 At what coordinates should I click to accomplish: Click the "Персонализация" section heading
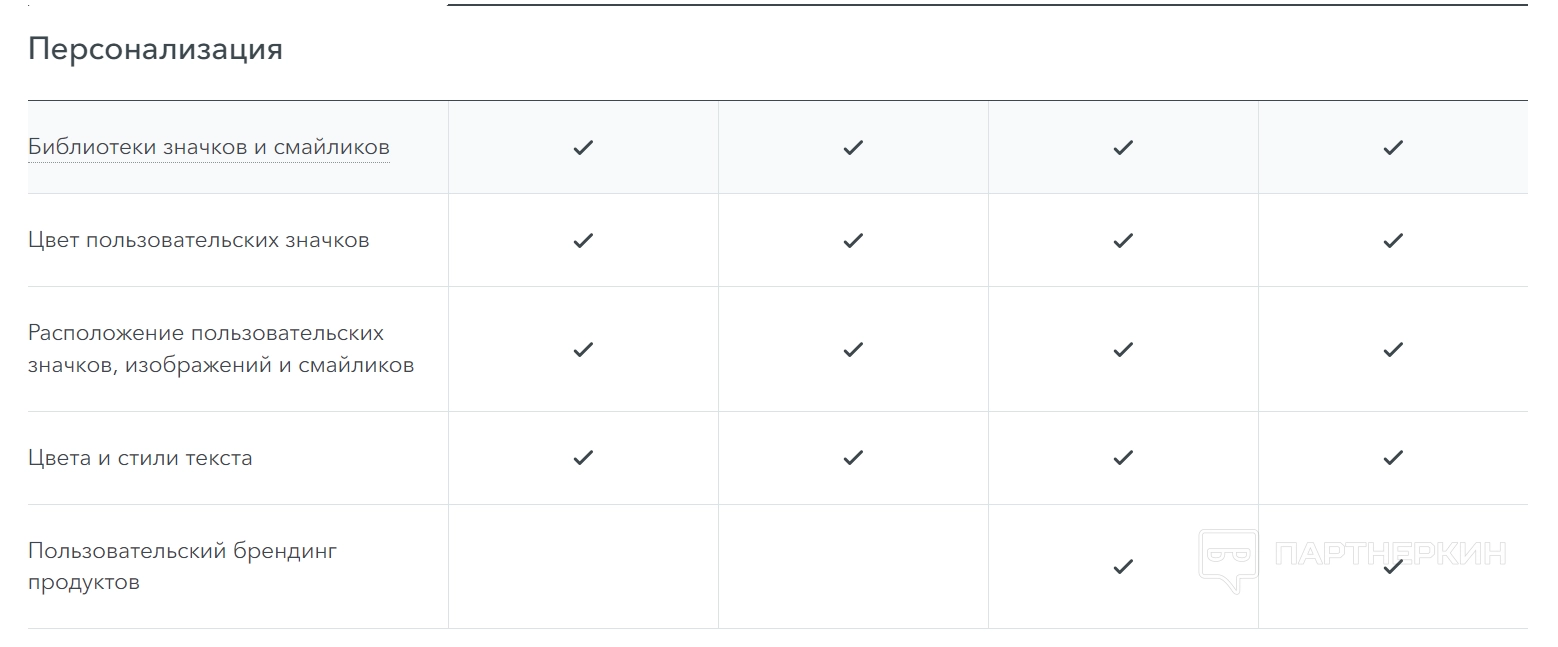[x=155, y=49]
